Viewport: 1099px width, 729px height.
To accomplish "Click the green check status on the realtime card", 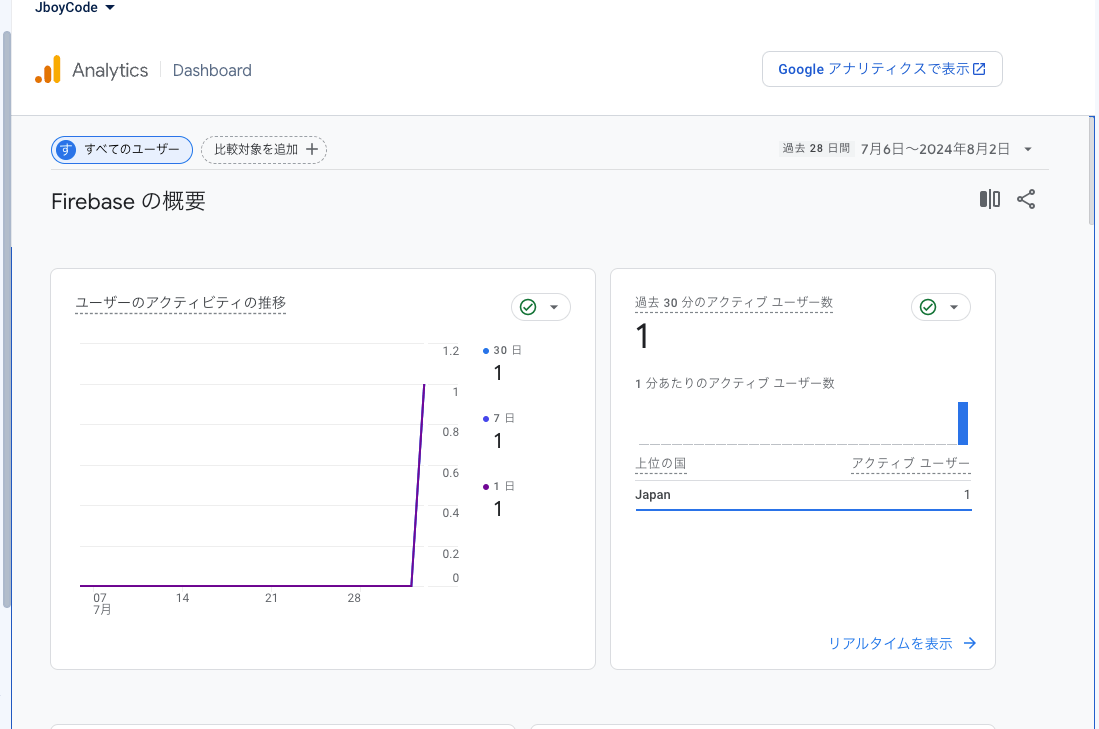I will [928, 307].
